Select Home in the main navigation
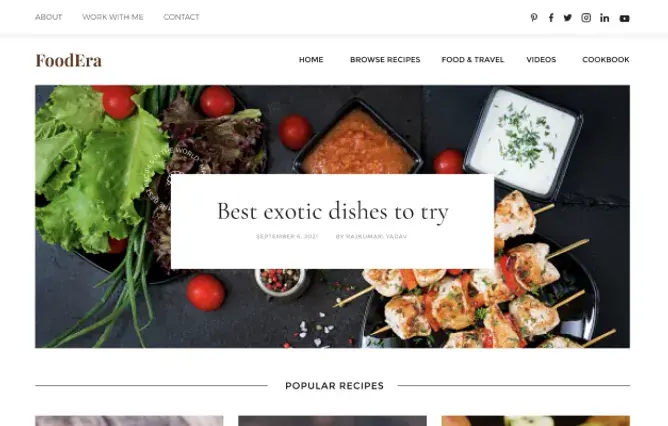Screen dimensions: 668x426 [311, 60]
